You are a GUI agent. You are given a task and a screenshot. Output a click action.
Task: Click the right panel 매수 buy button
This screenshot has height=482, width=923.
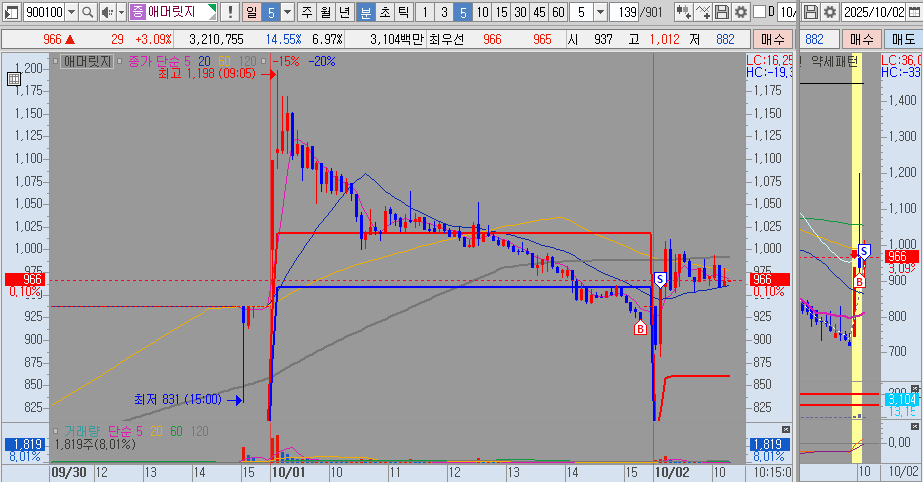click(x=862, y=39)
